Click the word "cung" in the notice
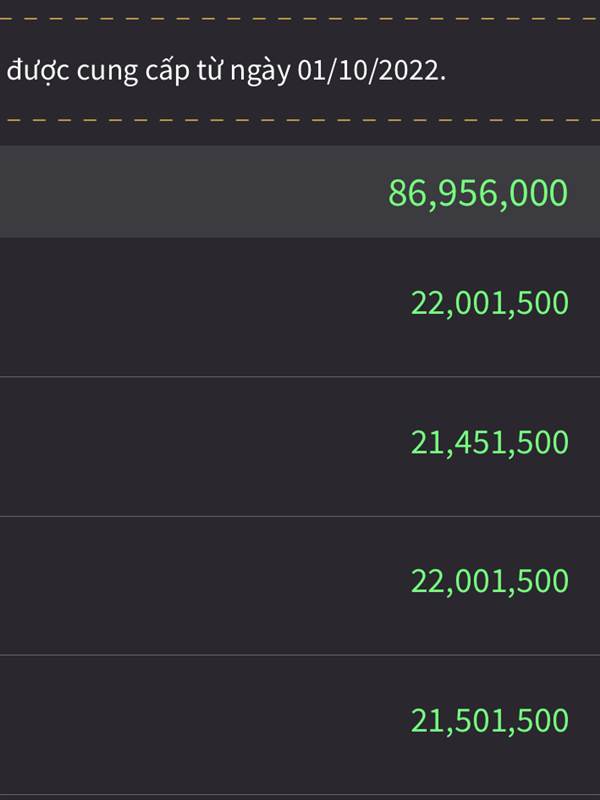The width and height of the screenshot is (600, 800). point(107,72)
